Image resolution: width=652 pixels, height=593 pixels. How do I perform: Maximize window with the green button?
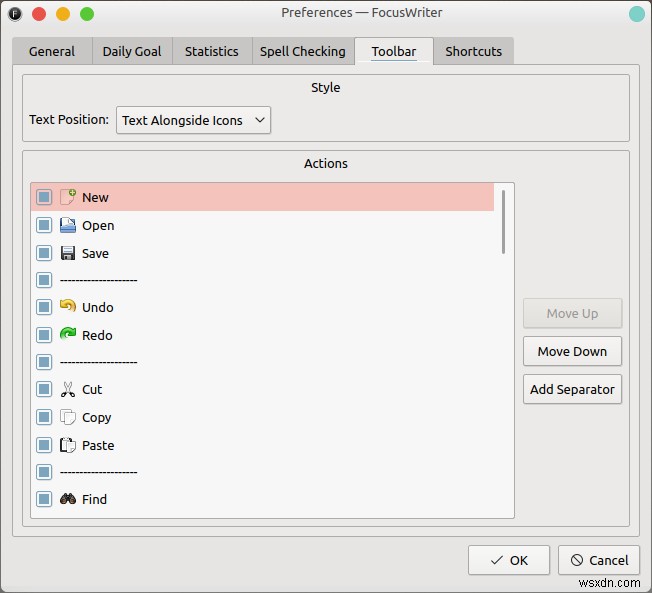[x=87, y=14]
